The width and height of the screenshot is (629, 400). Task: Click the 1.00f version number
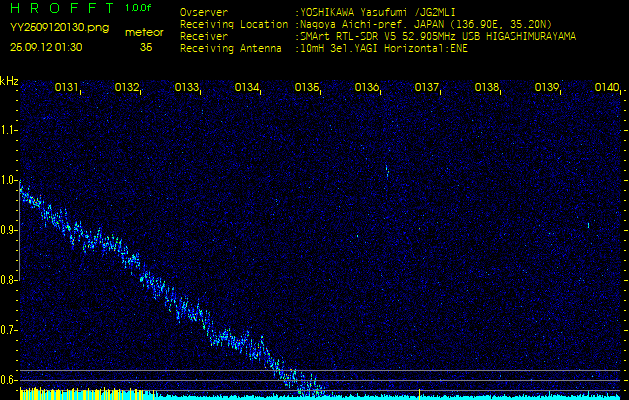[x=140, y=8]
